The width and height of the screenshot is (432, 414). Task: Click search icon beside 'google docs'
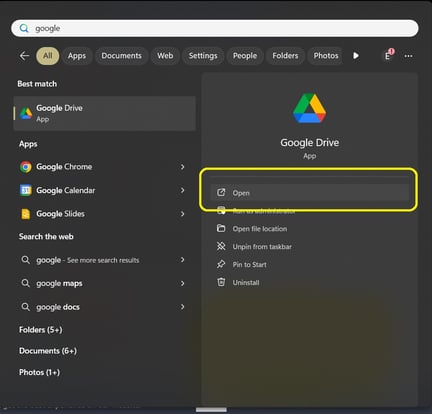tap(26, 307)
